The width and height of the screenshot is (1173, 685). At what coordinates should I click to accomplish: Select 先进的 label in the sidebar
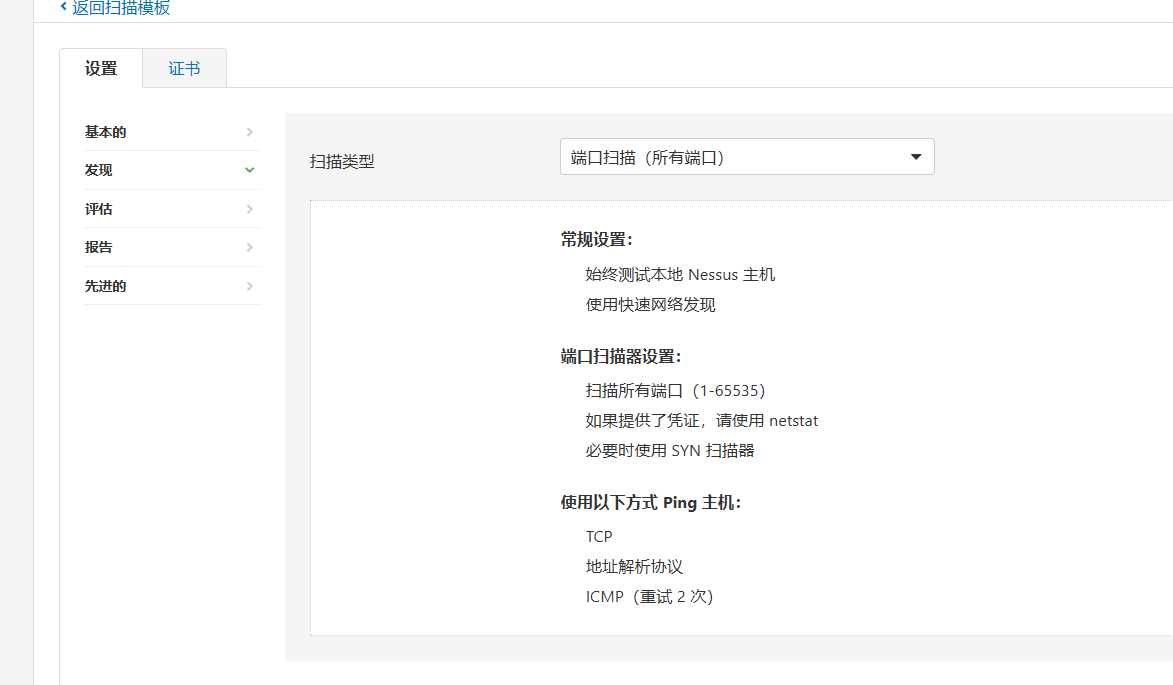[x=106, y=286]
